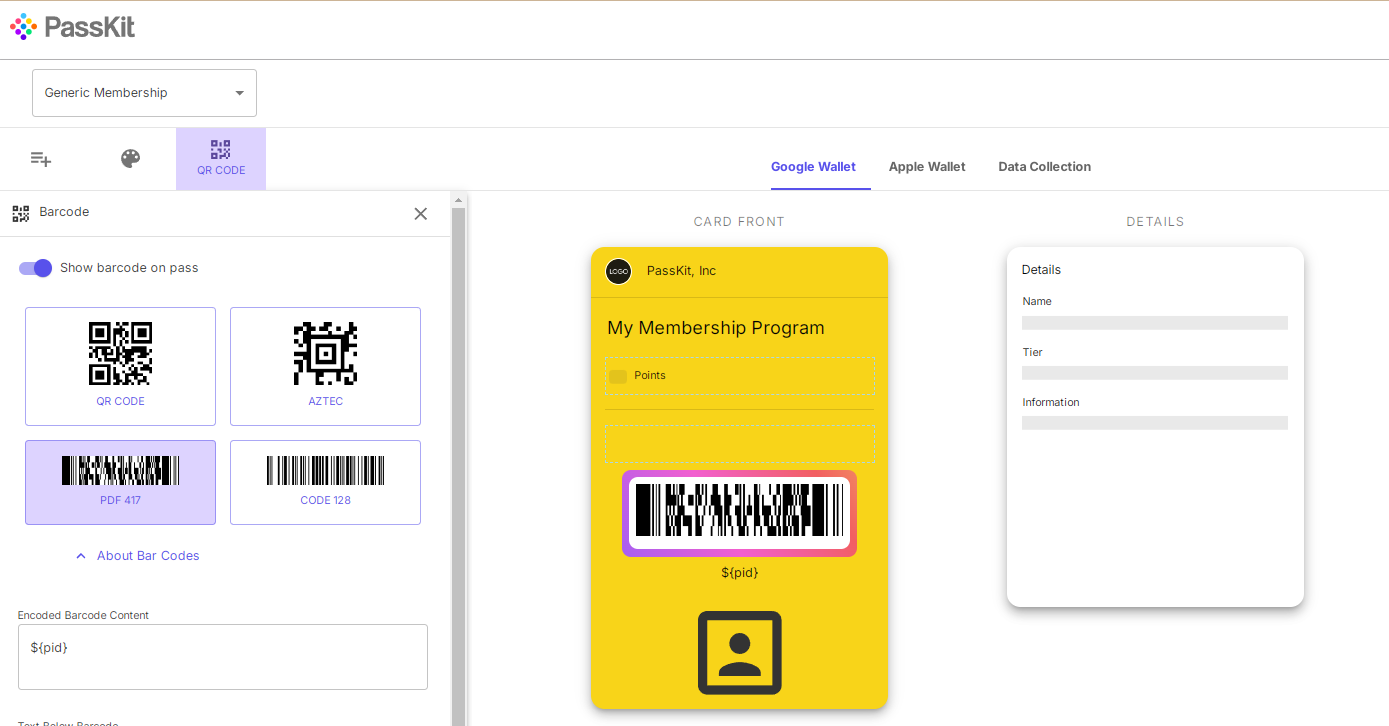Screen dimensions: 1389x726
Task: Collapse the About Bar Codes section
Action: point(137,556)
